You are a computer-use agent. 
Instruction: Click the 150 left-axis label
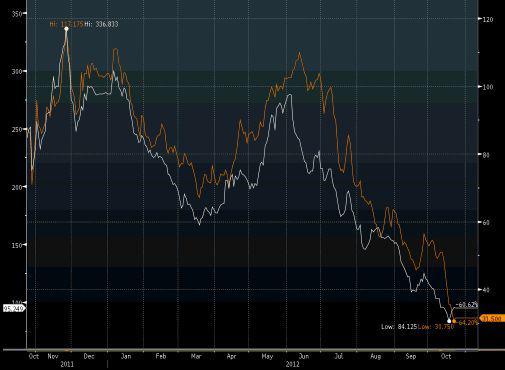click(x=17, y=245)
